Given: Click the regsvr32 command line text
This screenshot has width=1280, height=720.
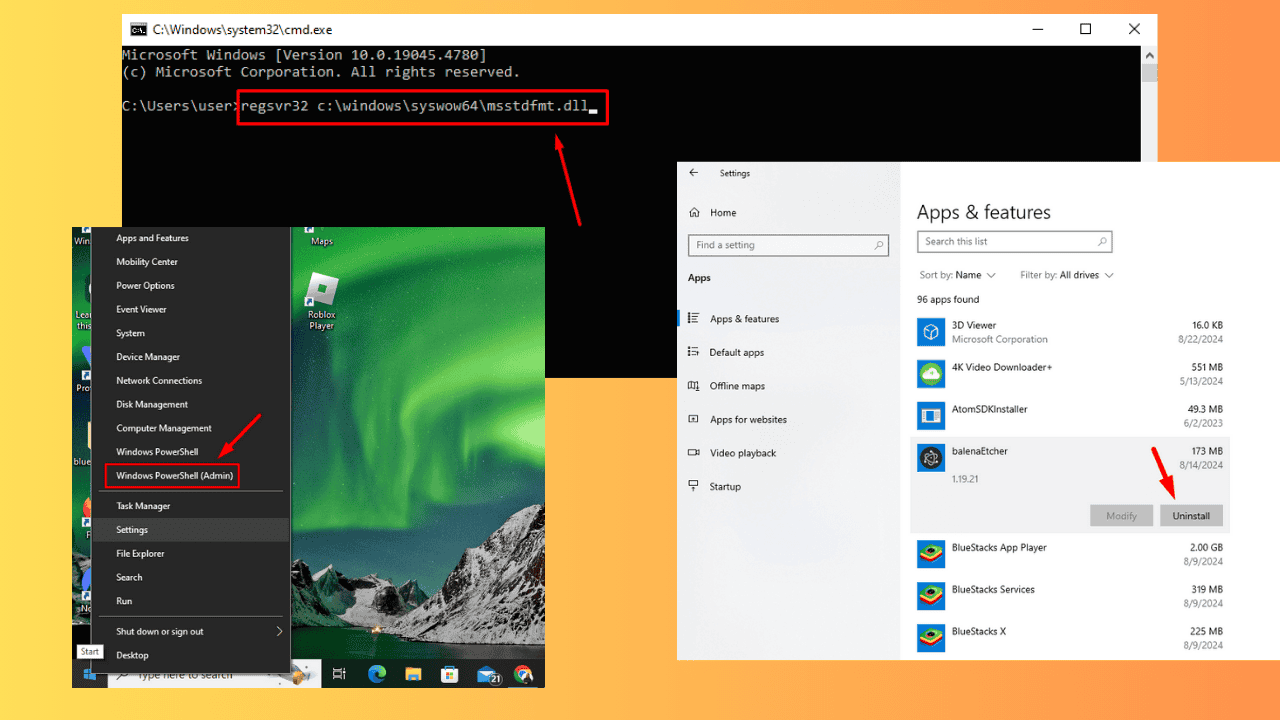Looking at the screenshot, I should coord(415,106).
